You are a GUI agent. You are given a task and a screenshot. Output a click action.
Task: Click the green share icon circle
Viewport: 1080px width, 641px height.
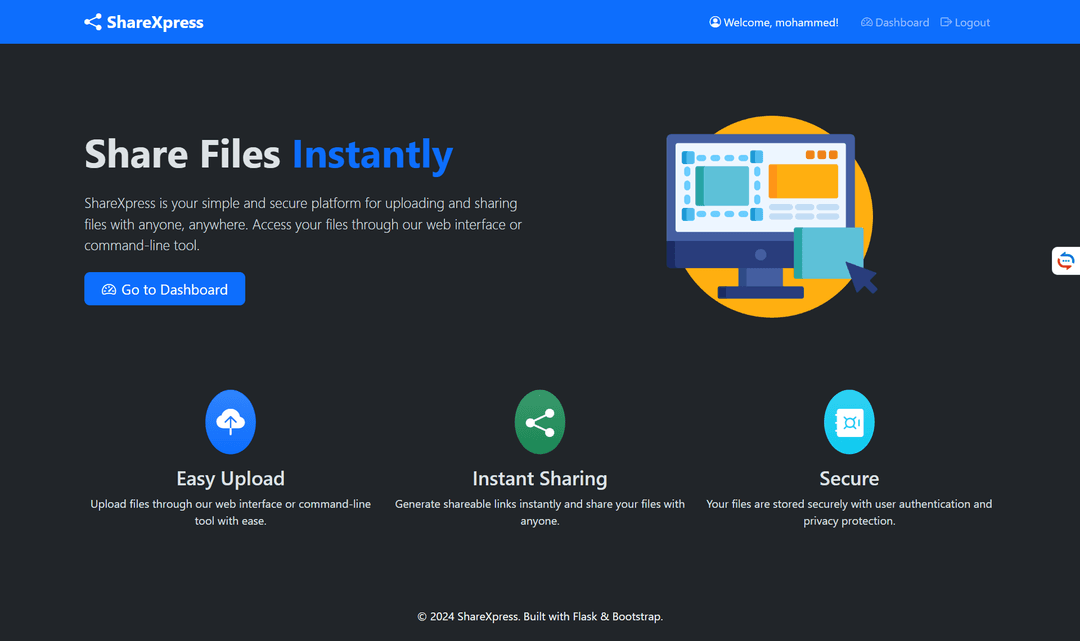pos(539,422)
